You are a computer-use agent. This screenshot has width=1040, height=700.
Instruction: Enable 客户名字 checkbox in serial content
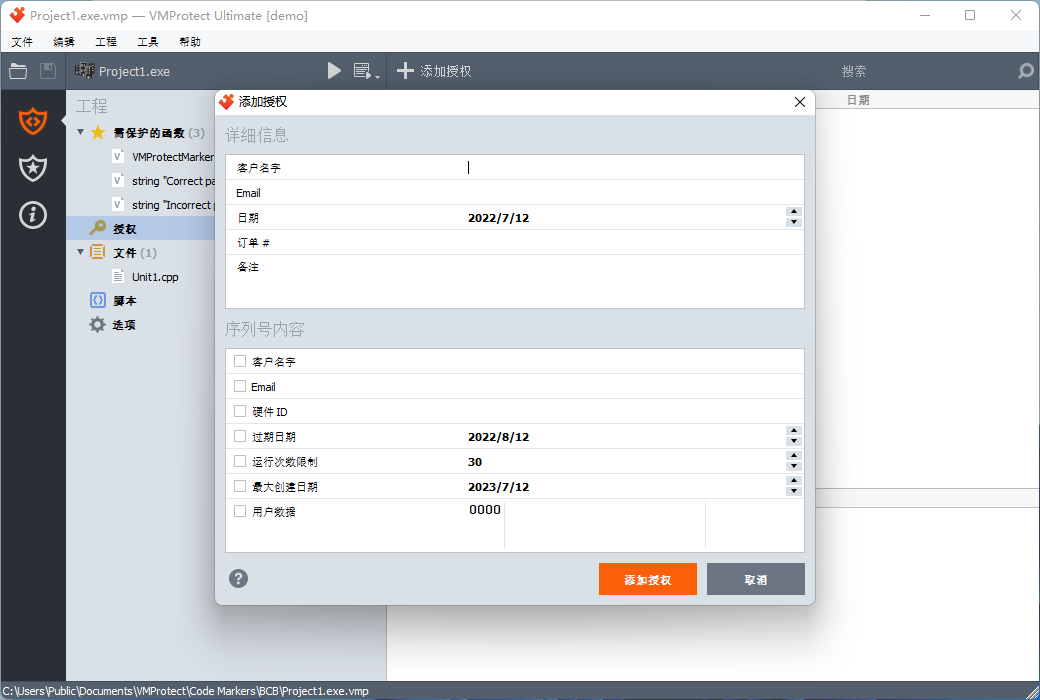pyautogui.click(x=240, y=361)
